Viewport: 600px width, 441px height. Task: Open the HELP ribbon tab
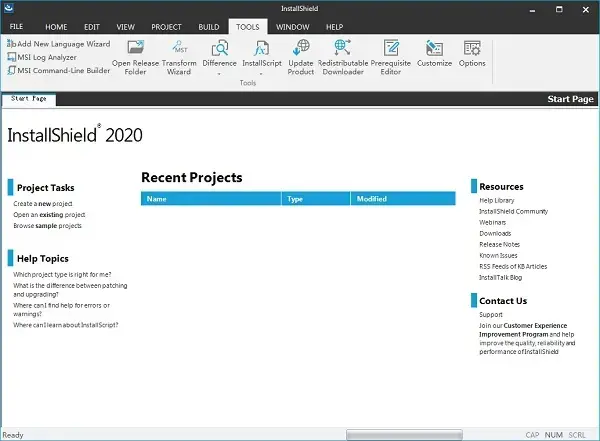coord(334,27)
